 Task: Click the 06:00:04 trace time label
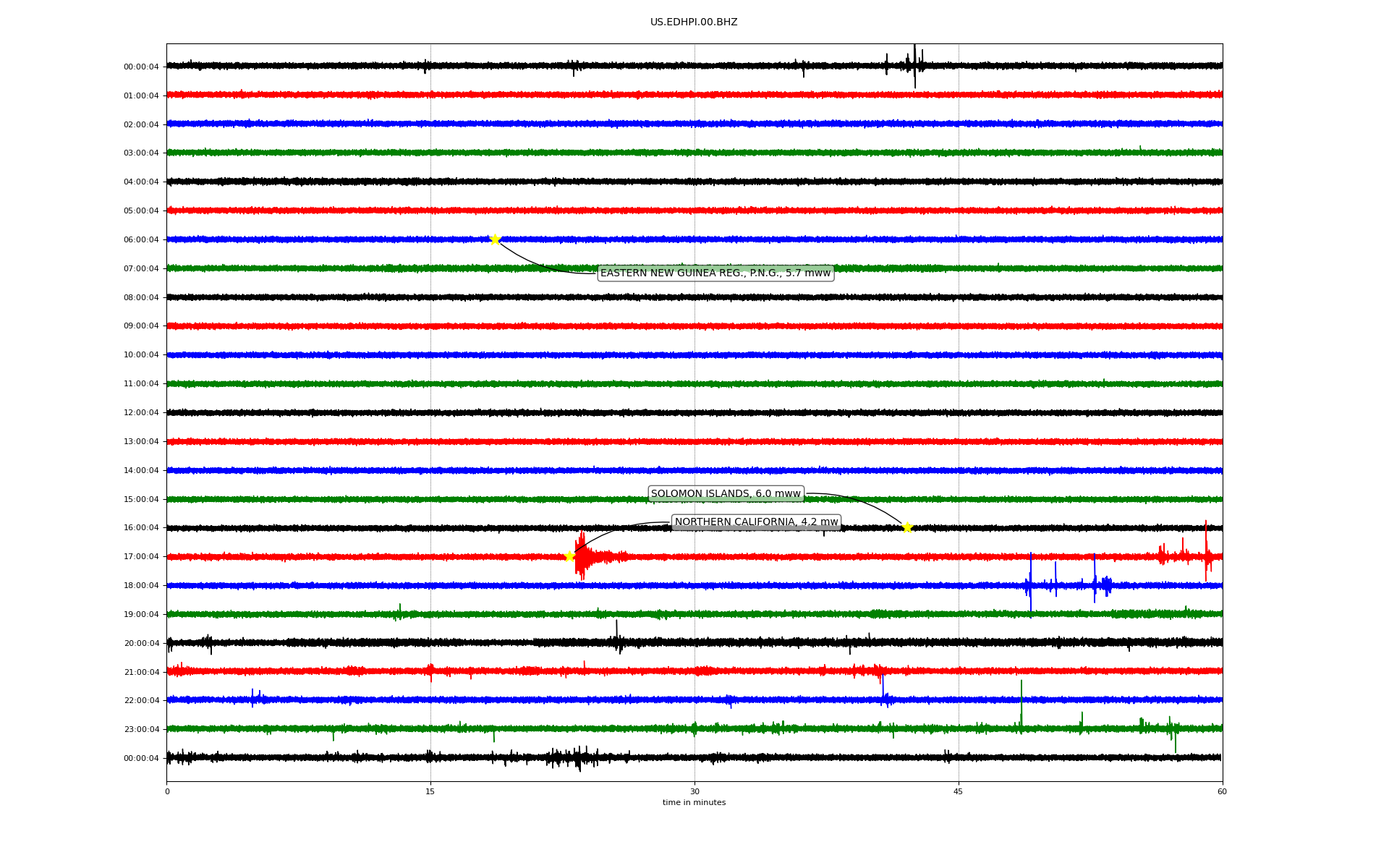coord(141,240)
